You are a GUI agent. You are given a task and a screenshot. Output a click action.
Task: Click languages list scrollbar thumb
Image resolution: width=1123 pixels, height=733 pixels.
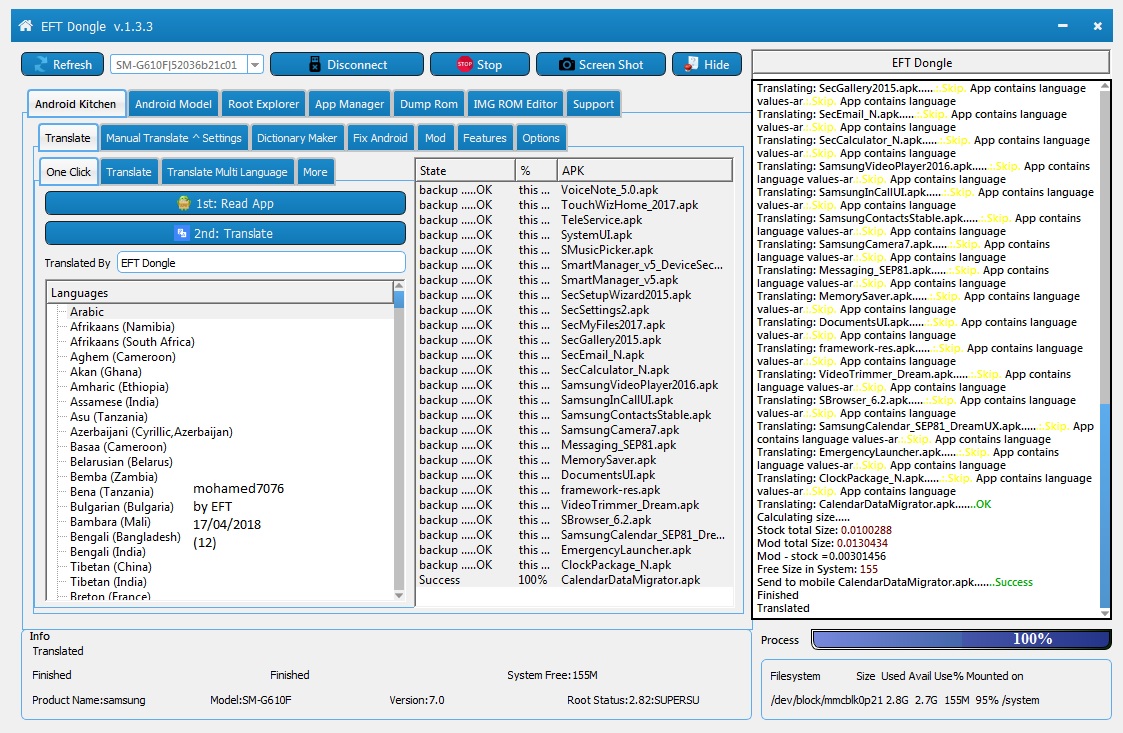[399, 298]
